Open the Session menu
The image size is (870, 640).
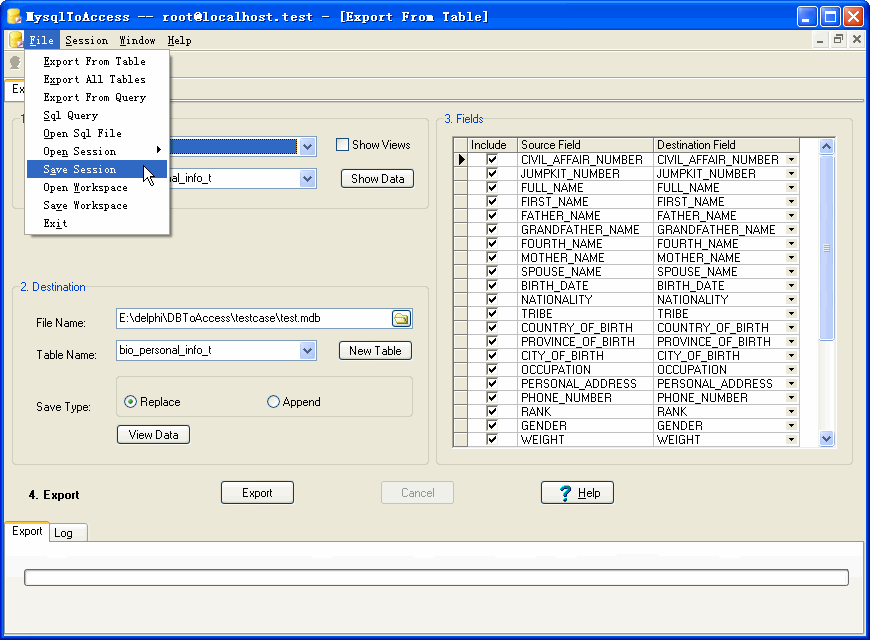point(87,40)
